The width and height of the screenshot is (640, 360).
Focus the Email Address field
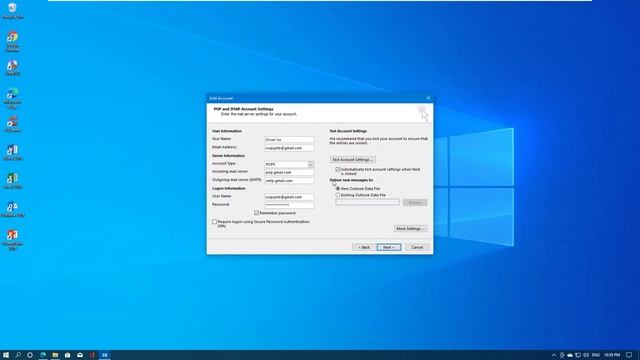tap(289, 148)
